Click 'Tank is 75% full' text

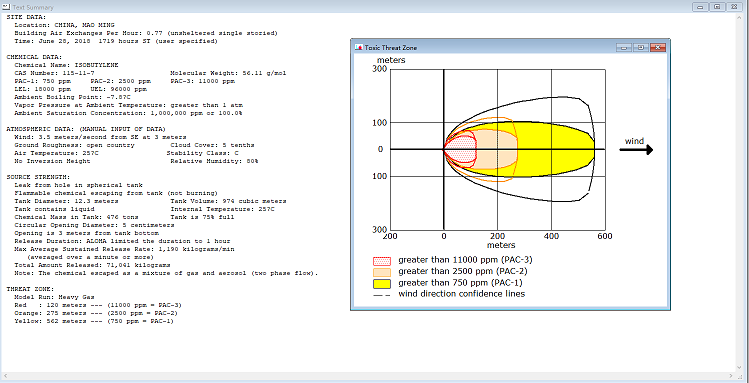coord(203,218)
